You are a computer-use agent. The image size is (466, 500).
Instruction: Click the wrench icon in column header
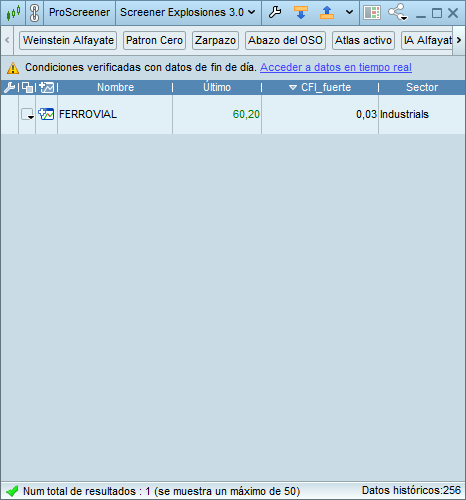tap(9, 88)
